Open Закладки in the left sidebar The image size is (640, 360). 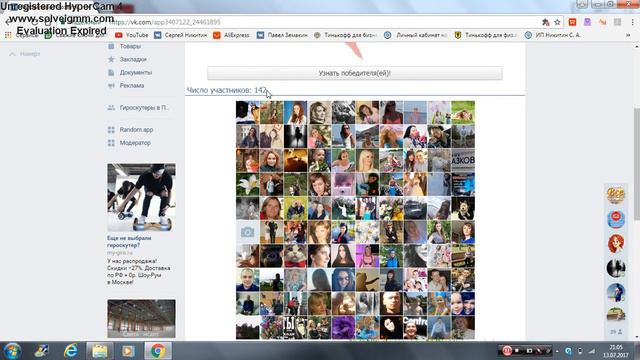point(133,60)
